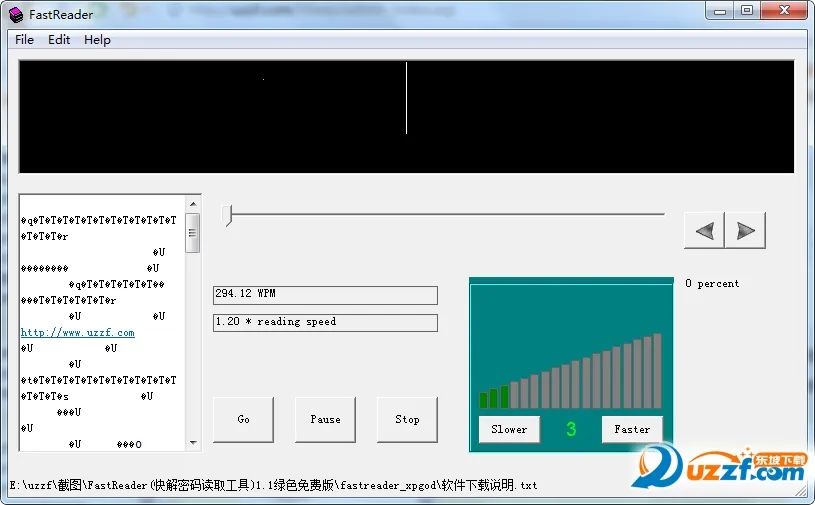Click the left arrow back button
This screenshot has width=815, height=505.
pyautogui.click(x=704, y=231)
